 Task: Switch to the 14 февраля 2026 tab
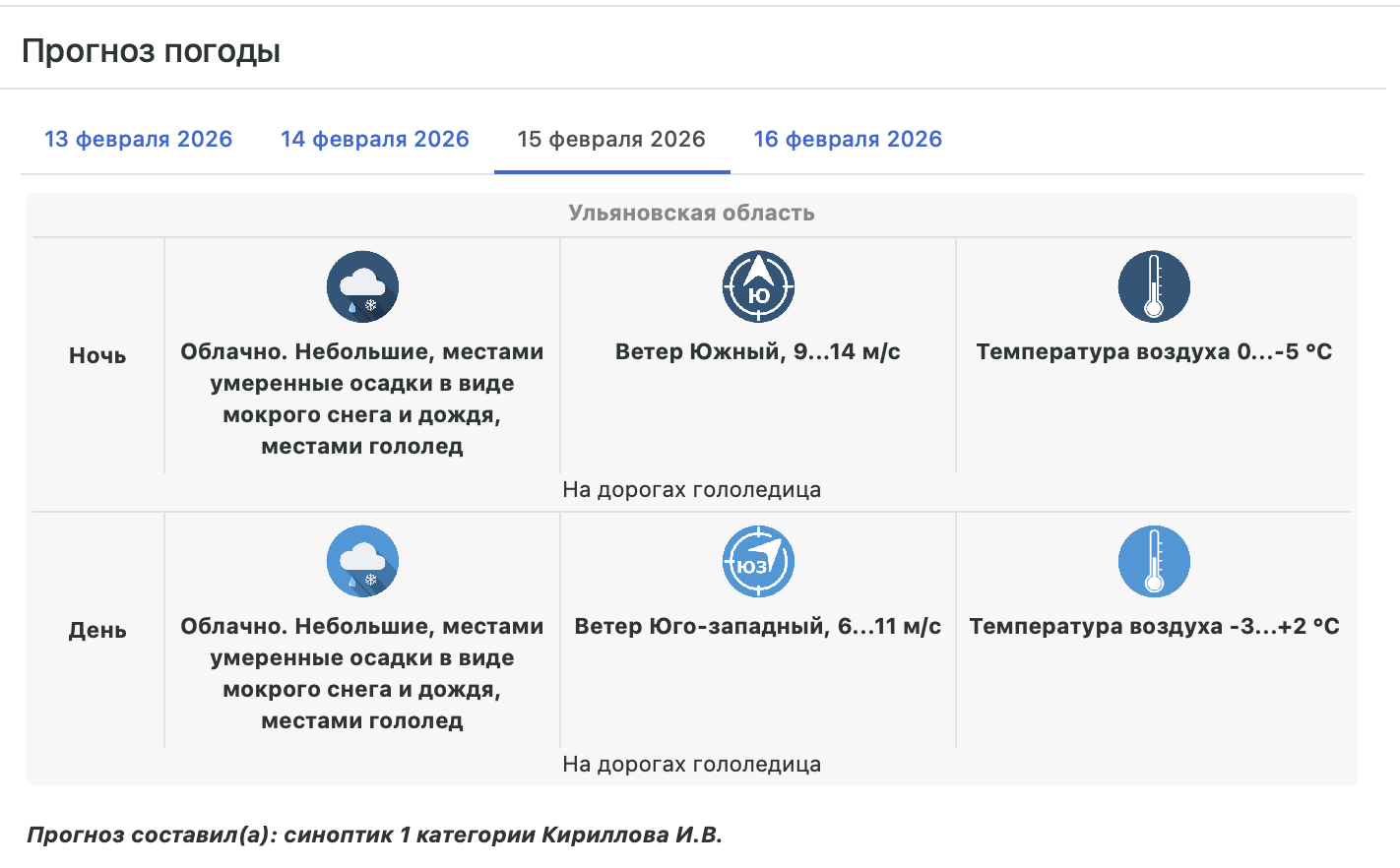(x=375, y=139)
